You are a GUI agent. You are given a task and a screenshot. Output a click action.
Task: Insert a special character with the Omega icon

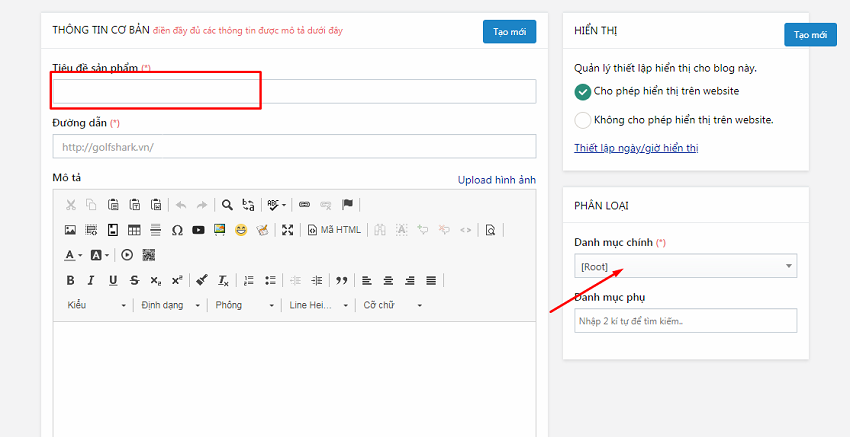coord(177,230)
